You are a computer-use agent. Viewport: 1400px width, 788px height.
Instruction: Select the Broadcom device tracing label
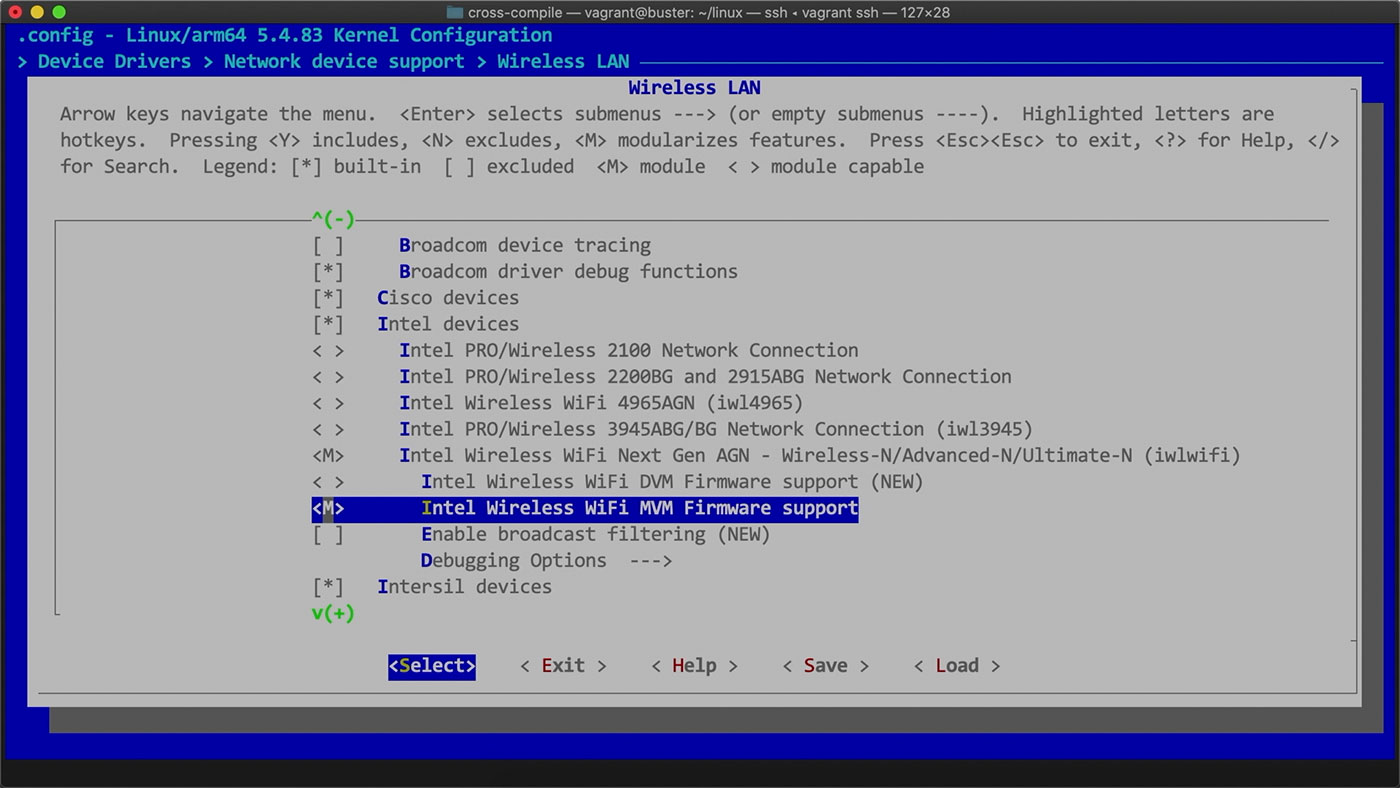[x=525, y=245]
